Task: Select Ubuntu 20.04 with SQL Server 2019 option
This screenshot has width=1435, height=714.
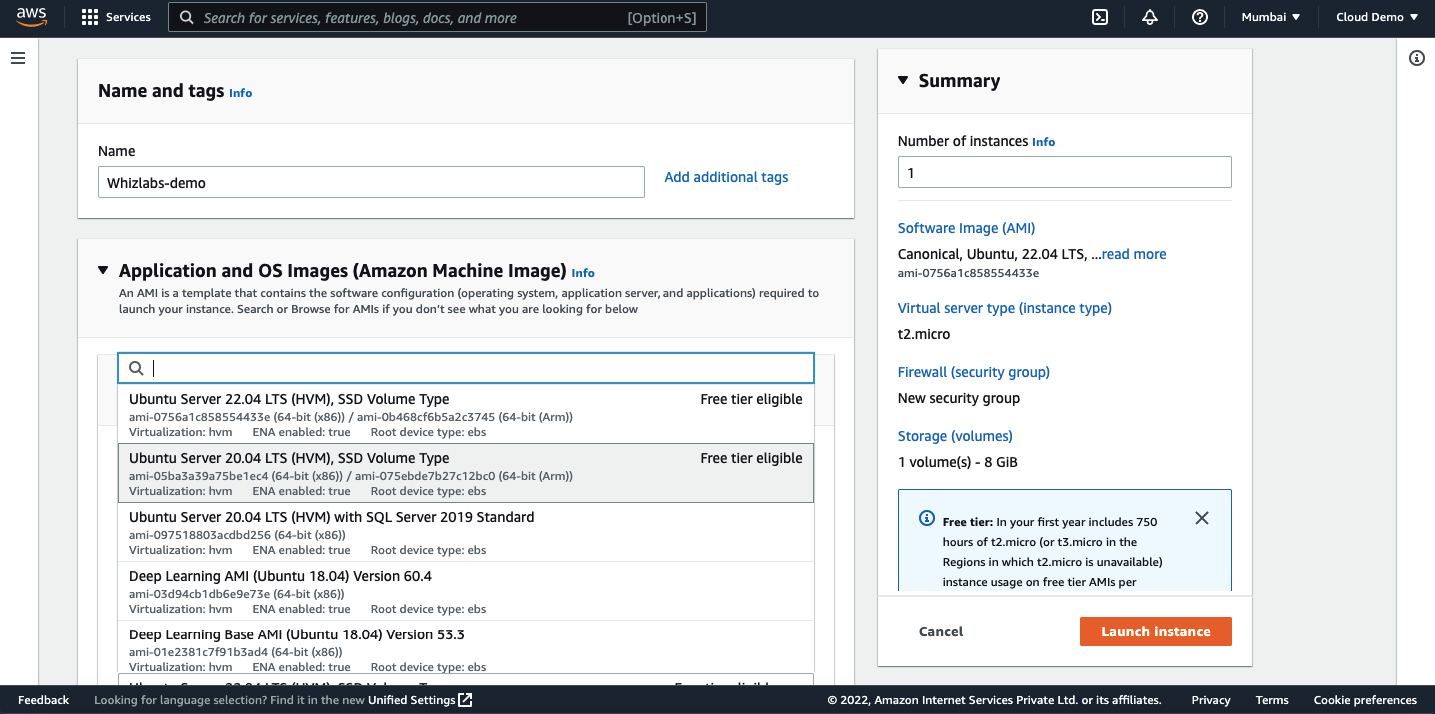Action: click(466, 532)
